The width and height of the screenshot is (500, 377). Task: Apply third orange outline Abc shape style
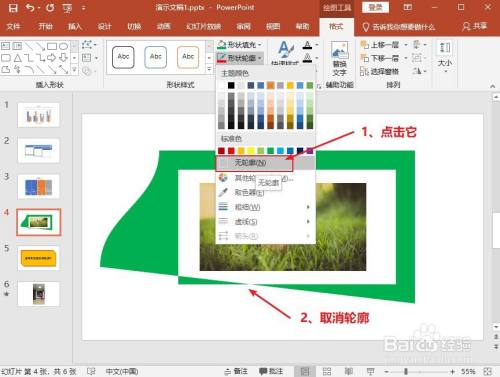coord(188,57)
